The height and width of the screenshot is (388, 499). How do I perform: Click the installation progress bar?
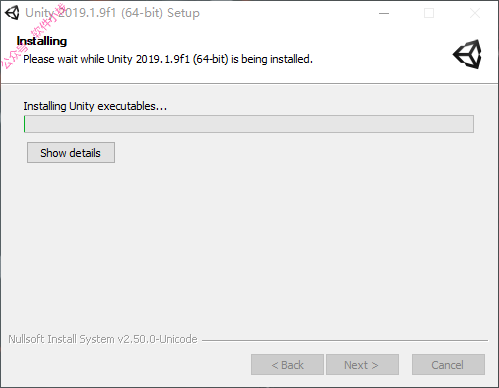249,124
